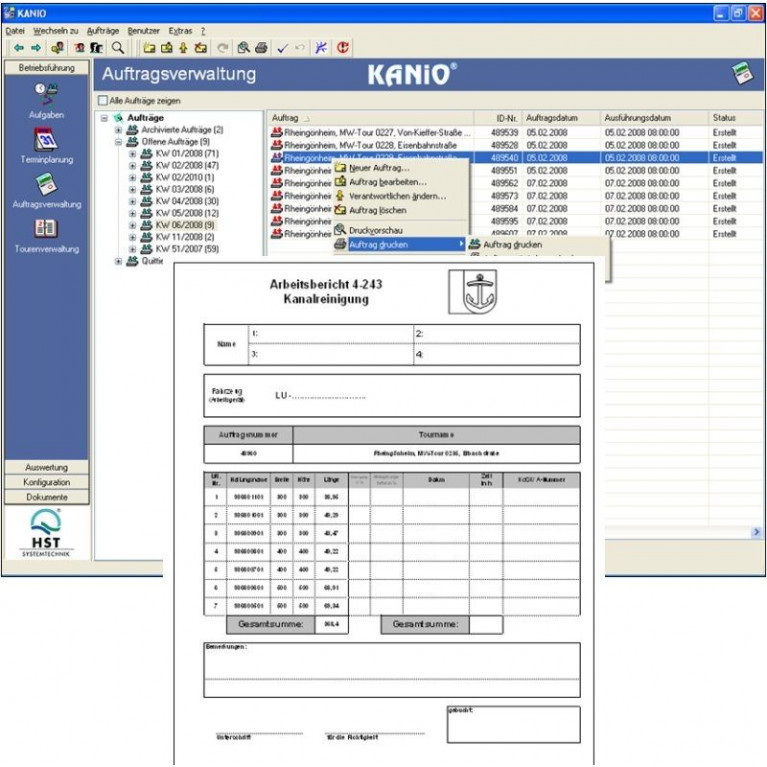The image size is (767, 767).
Task: Open the search magnifier toolbar icon
Action: coord(118,48)
